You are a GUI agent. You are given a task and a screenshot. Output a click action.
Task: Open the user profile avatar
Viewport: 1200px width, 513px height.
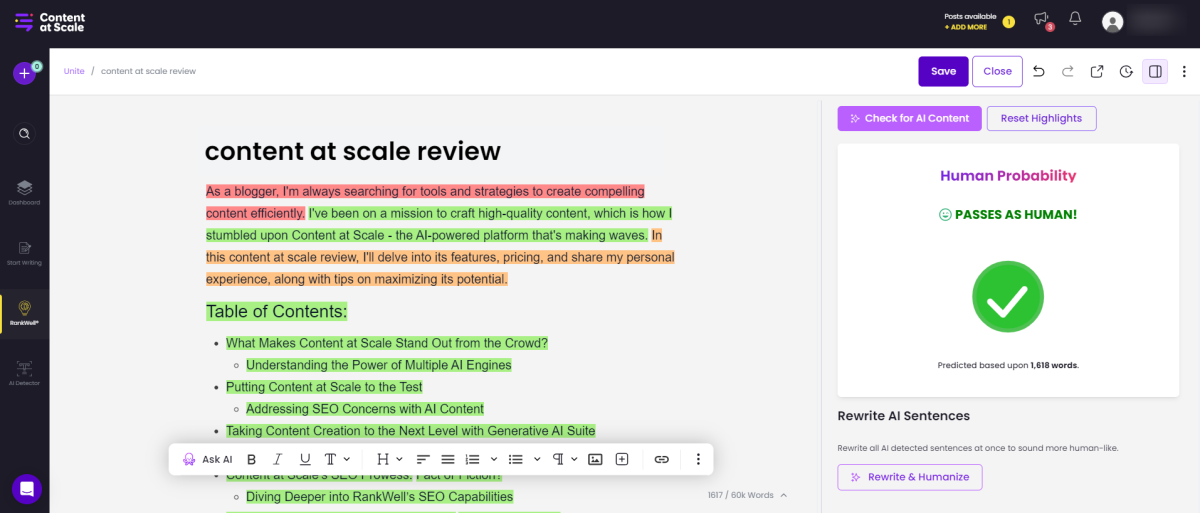pyautogui.click(x=1112, y=21)
